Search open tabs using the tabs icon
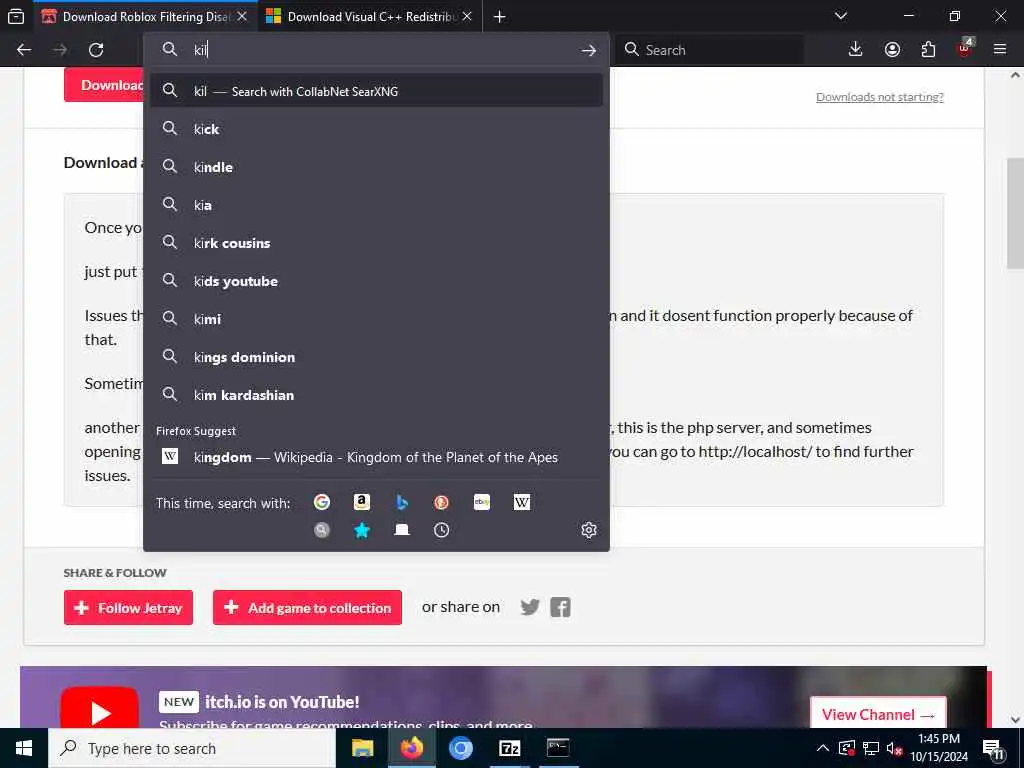Image resolution: width=1024 pixels, height=768 pixels. 402,530
